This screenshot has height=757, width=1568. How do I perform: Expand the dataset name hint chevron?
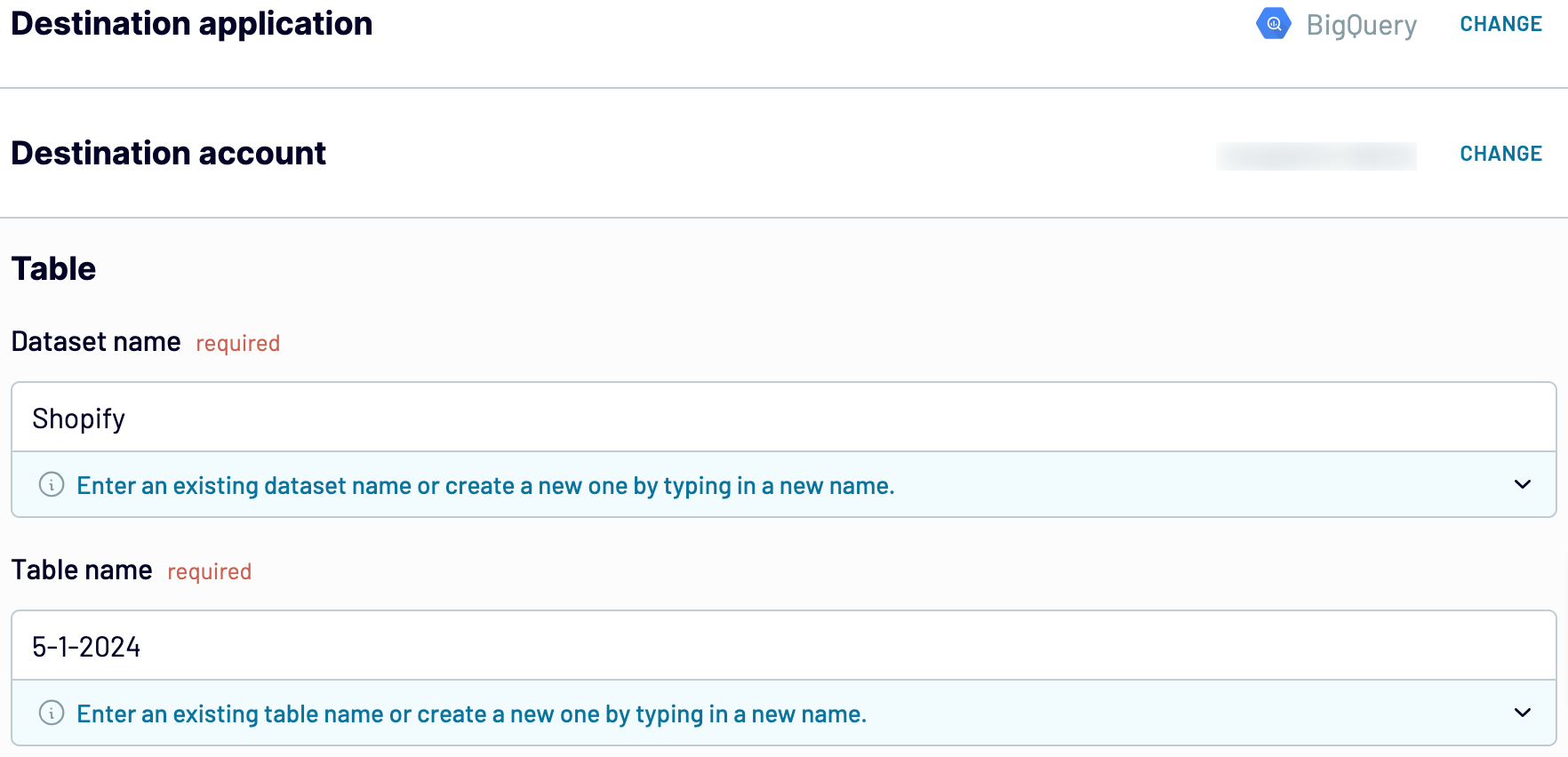pos(1522,485)
